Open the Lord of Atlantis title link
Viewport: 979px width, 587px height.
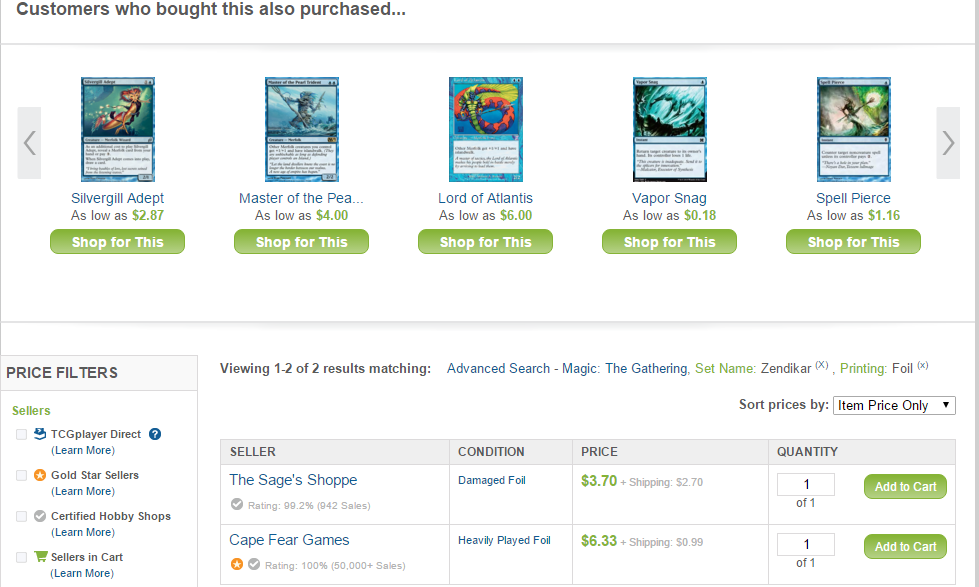(x=485, y=198)
